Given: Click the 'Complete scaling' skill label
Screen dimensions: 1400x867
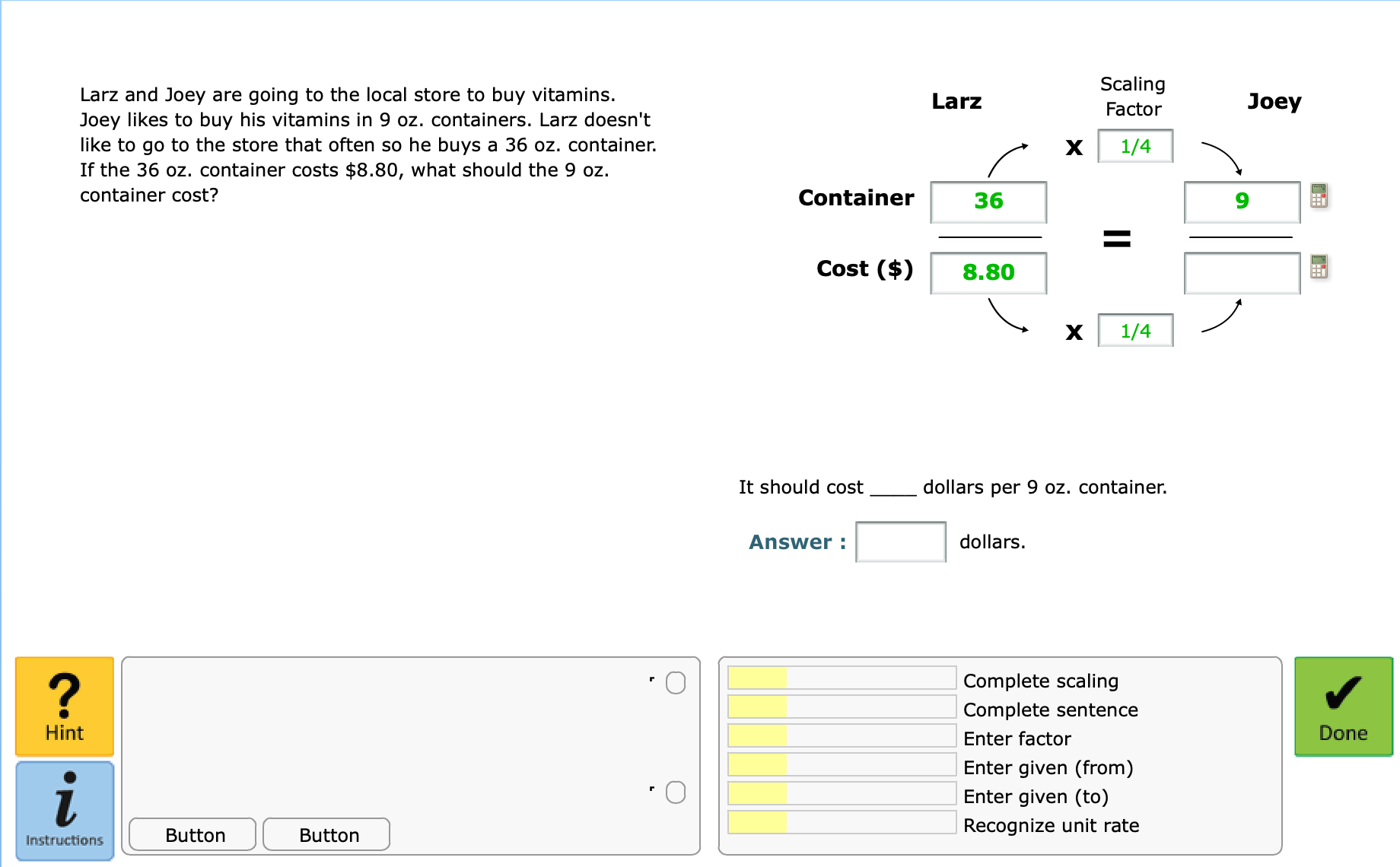Looking at the screenshot, I should tap(1041, 681).
